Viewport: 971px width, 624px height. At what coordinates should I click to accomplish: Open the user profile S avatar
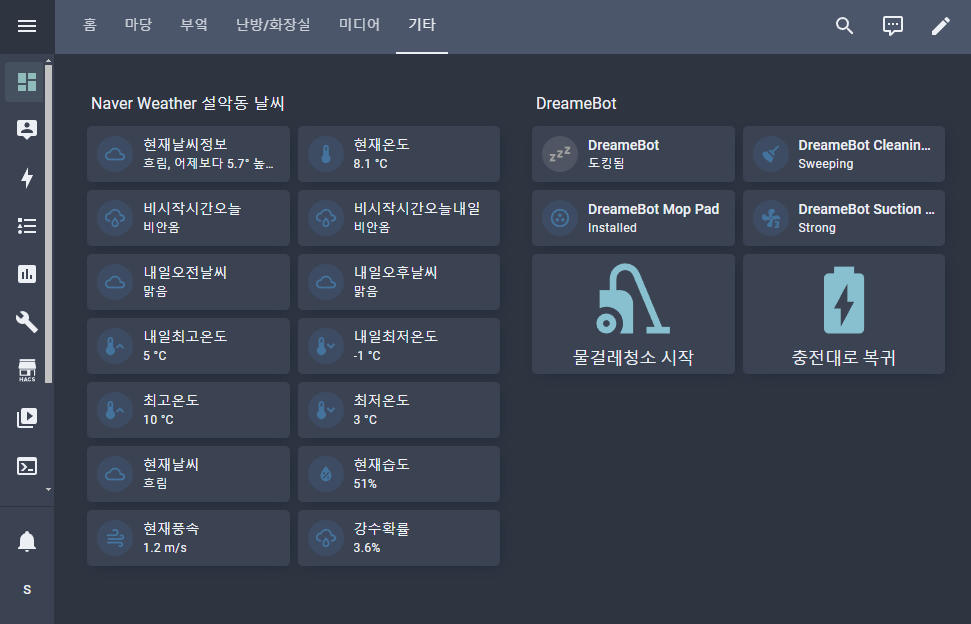[x=27, y=589]
